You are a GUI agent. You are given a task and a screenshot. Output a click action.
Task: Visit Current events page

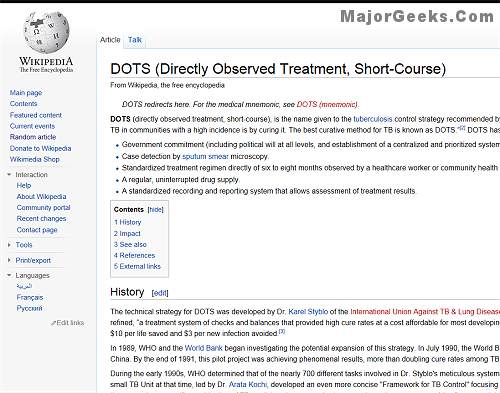point(32,126)
